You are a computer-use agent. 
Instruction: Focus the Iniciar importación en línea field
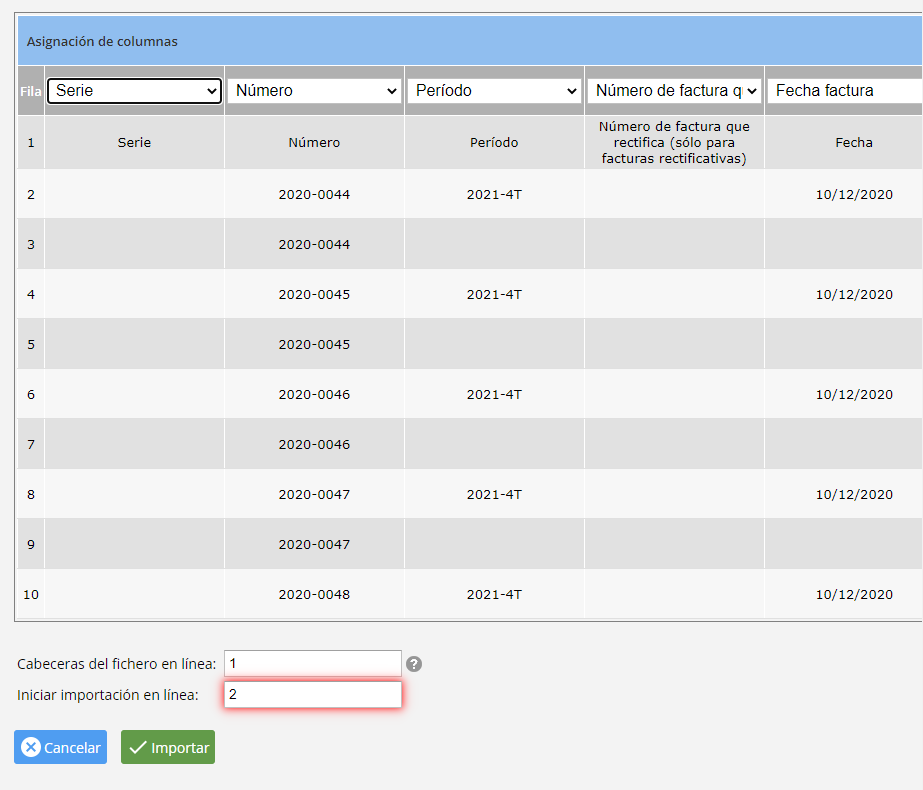pyautogui.click(x=313, y=695)
